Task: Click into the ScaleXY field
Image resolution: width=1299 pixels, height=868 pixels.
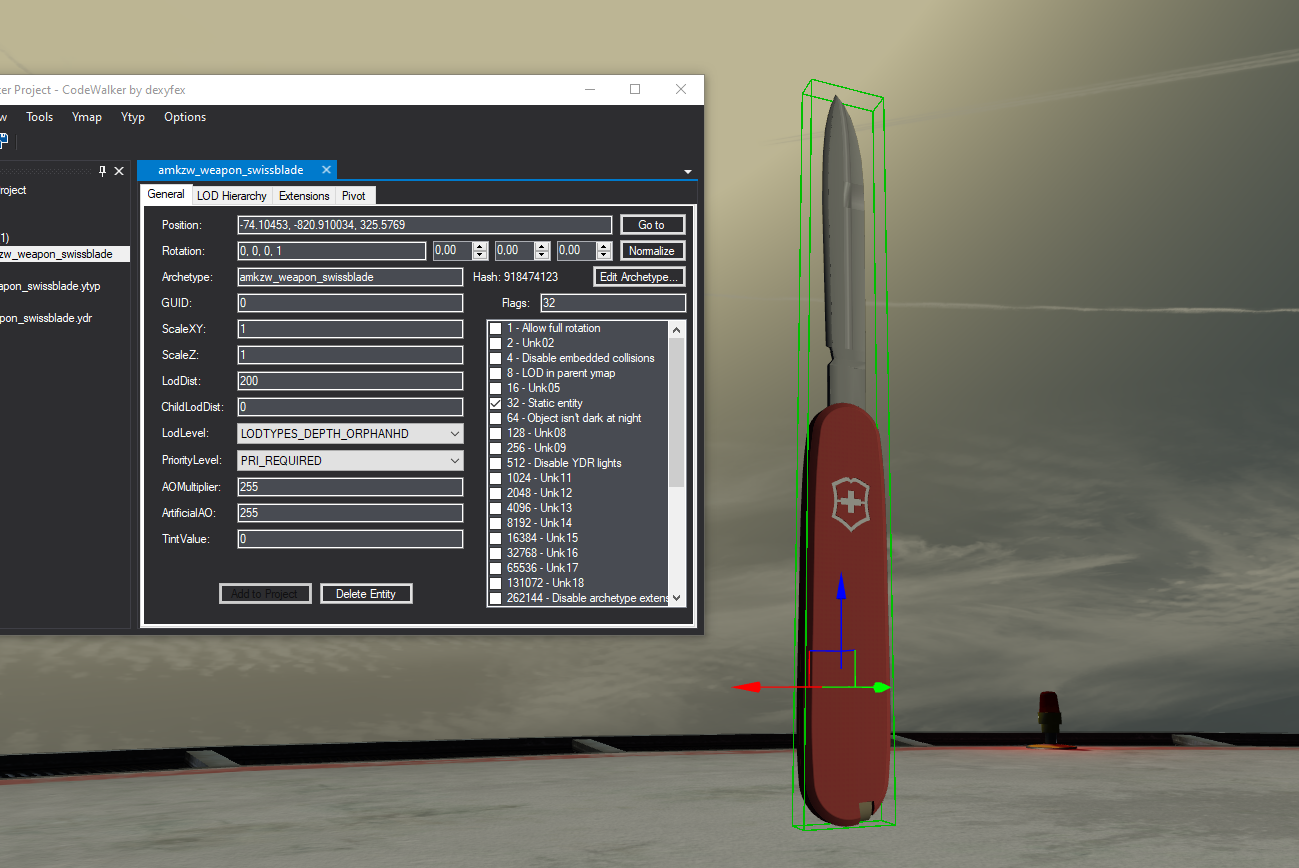Action: pyautogui.click(x=350, y=329)
